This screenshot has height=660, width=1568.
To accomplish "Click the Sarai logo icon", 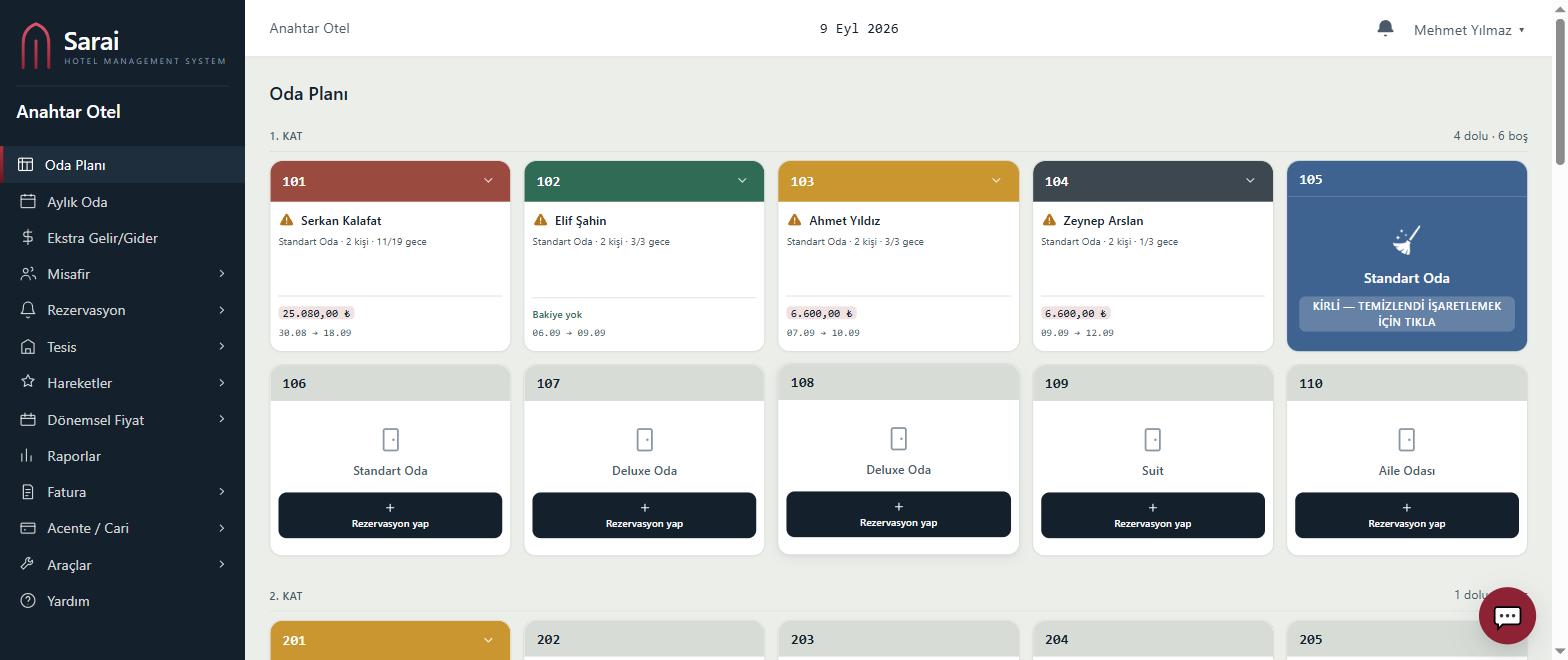I will pos(36,46).
